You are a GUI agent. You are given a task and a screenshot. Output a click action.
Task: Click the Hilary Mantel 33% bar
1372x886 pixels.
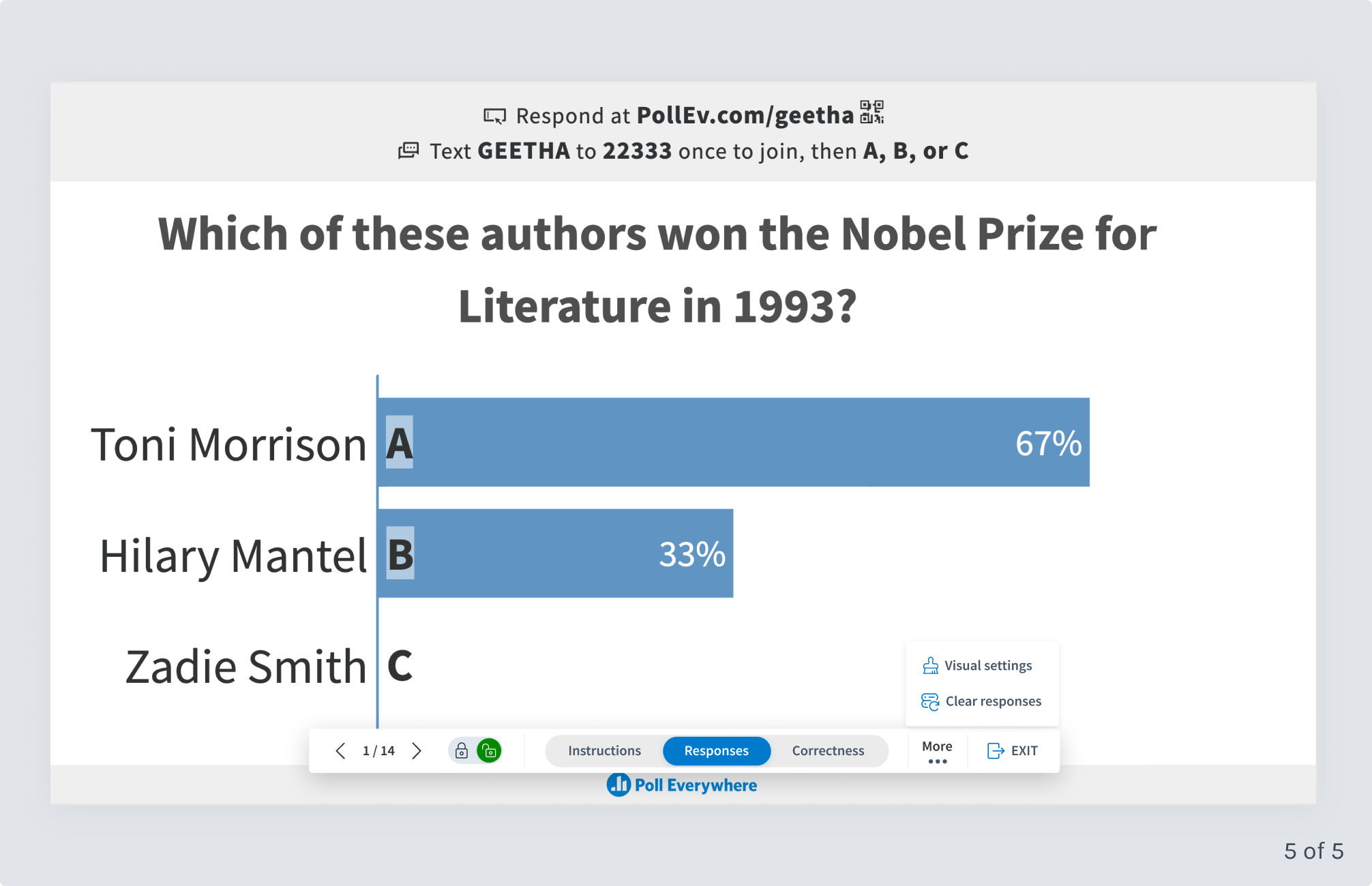[555, 553]
